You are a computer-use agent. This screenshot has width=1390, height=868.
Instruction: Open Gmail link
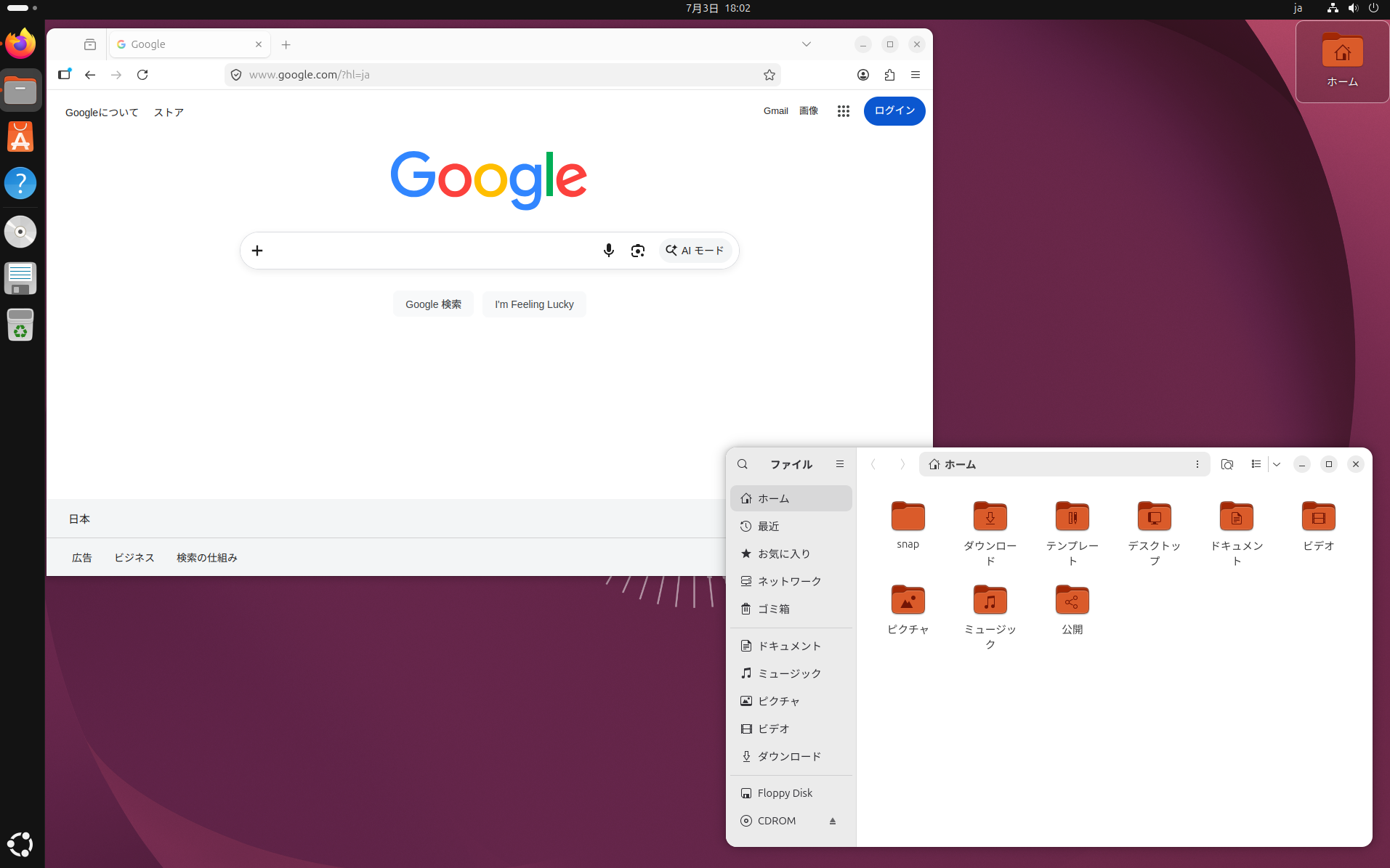[x=776, y=111]
